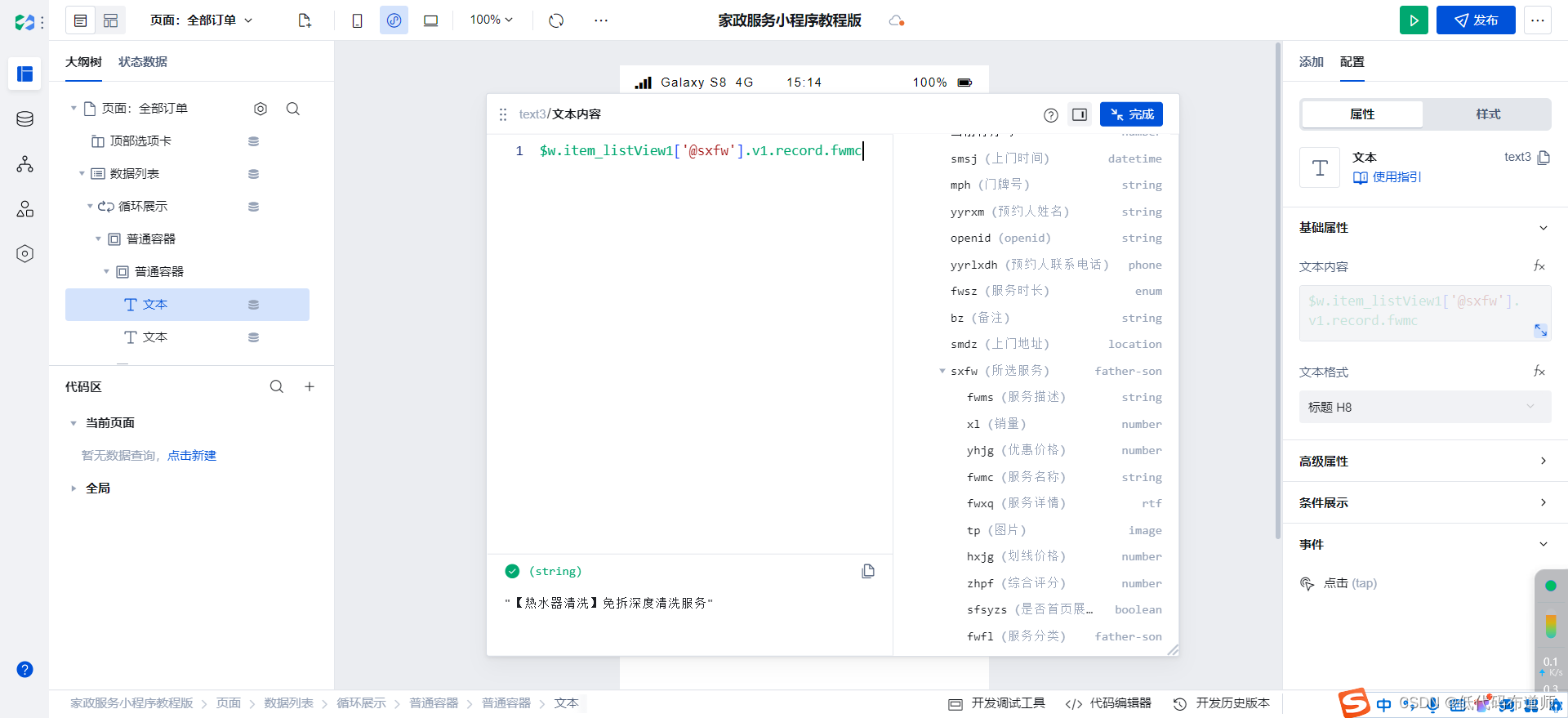1568x718 pixels.
Task: Click the fx binding icon for 文本内容
Action: coord(1539,266)
